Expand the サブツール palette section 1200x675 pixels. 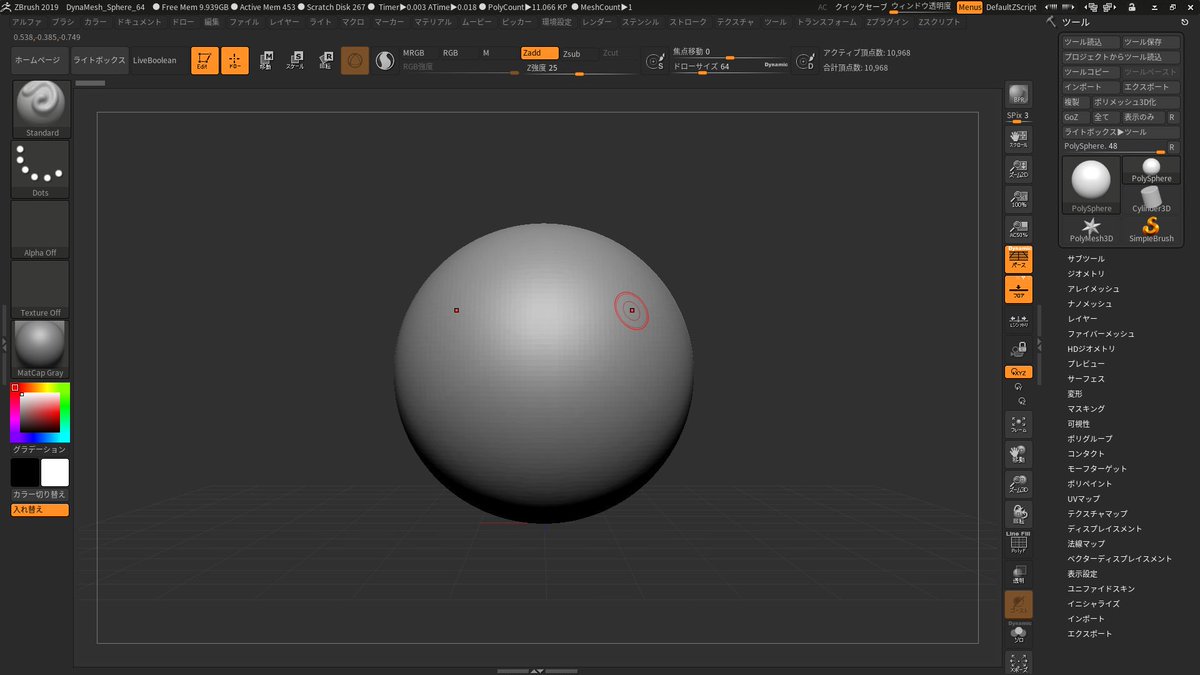click(x=1086, y=259)
